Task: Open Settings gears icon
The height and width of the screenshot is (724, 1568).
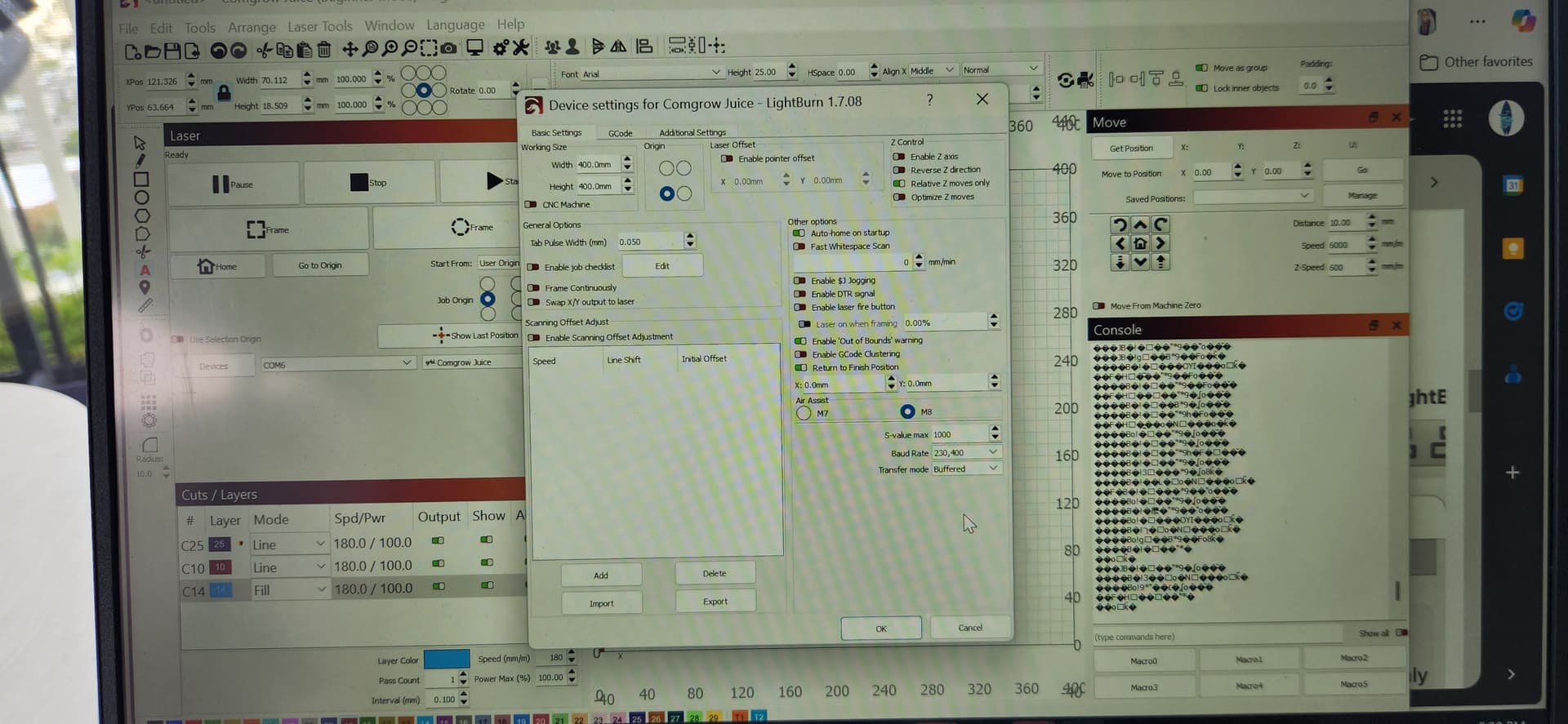Action: tap(501, 47)
